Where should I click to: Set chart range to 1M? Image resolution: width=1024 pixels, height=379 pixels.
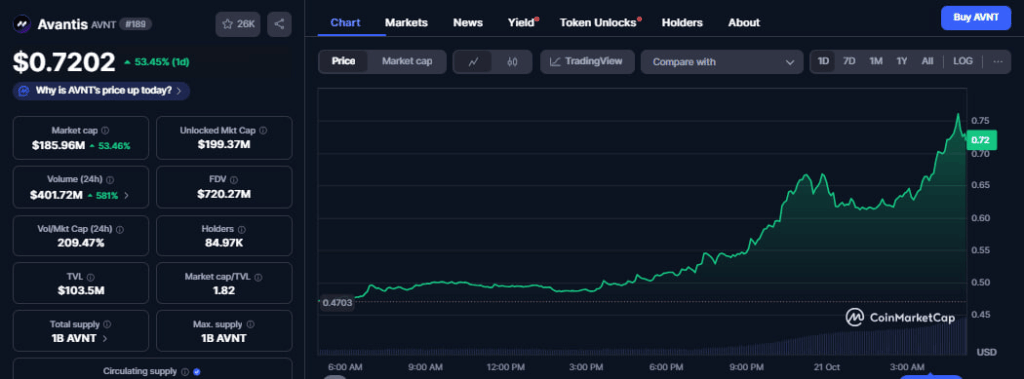[876, 61]
